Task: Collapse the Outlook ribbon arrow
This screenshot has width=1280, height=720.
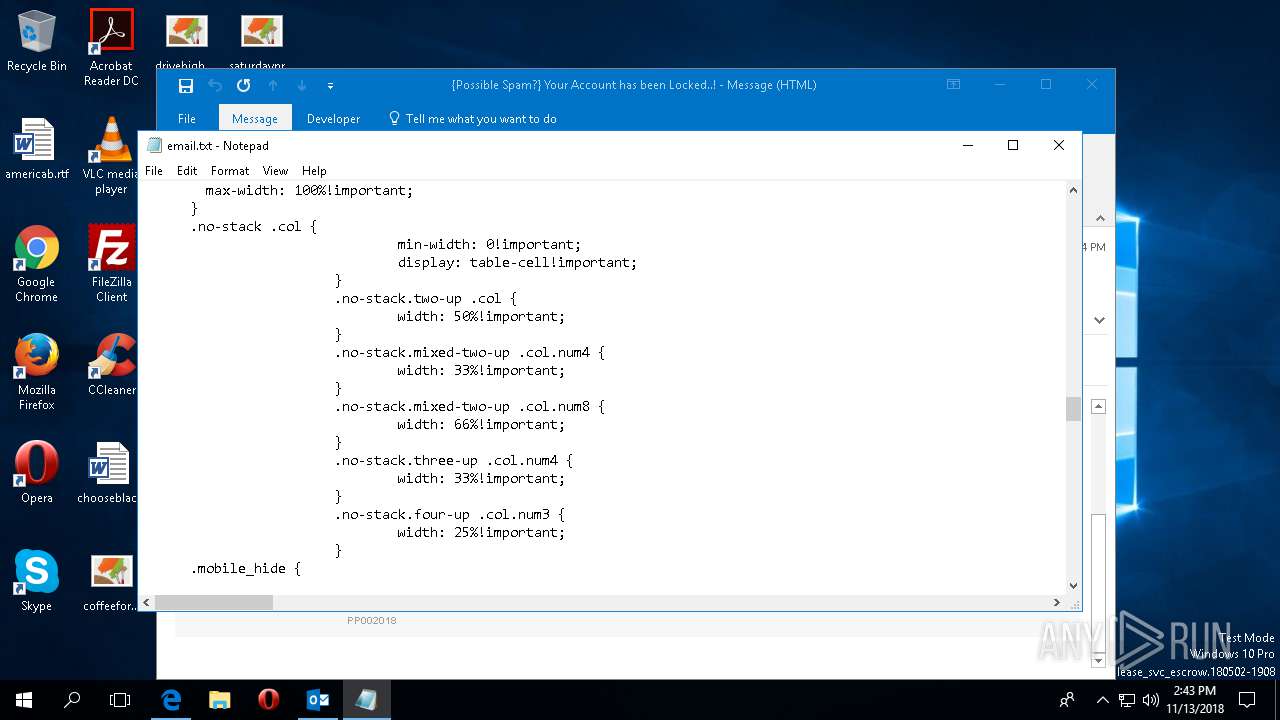Action: (x=1099, y=216)
